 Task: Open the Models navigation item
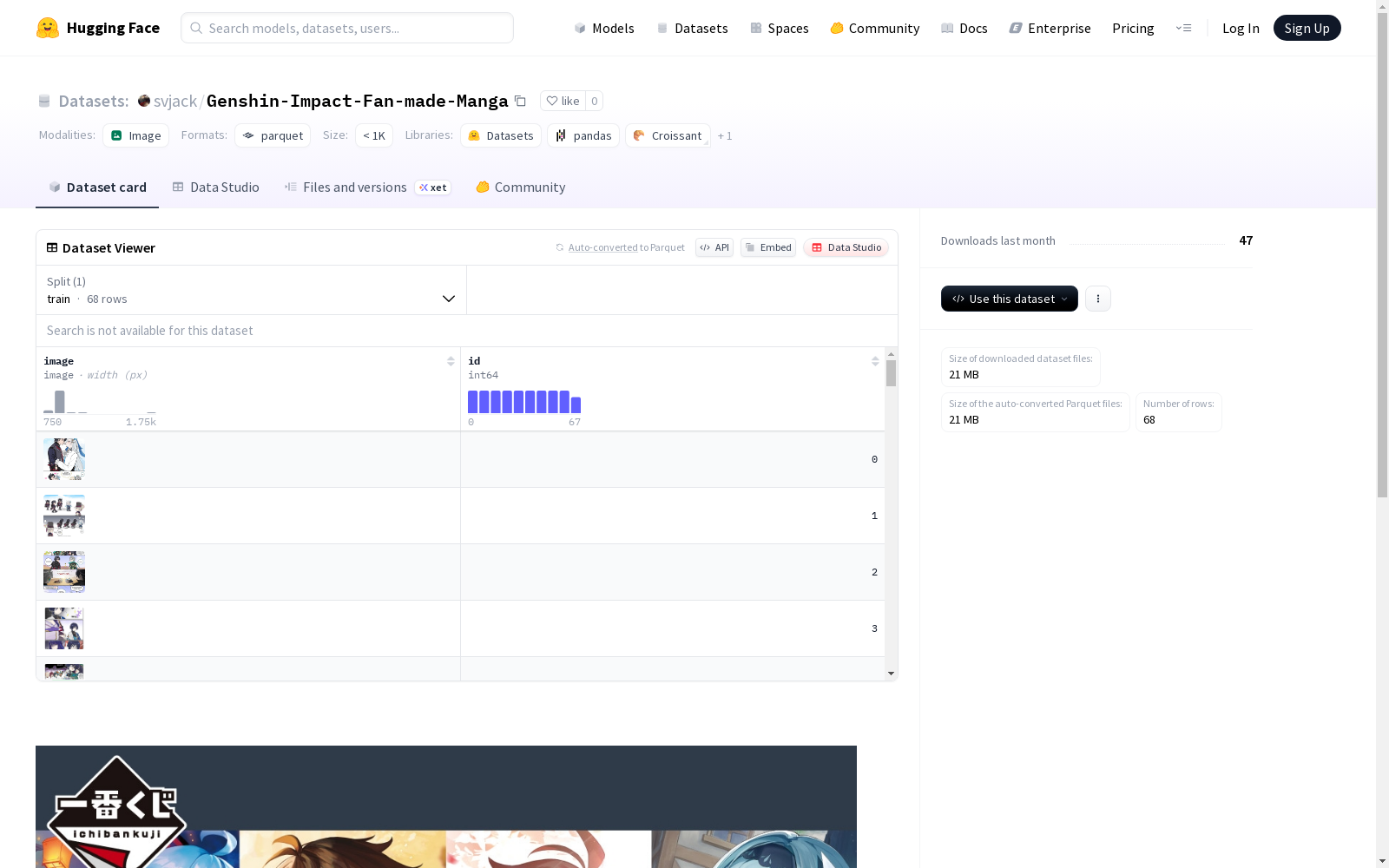[604, 28]
